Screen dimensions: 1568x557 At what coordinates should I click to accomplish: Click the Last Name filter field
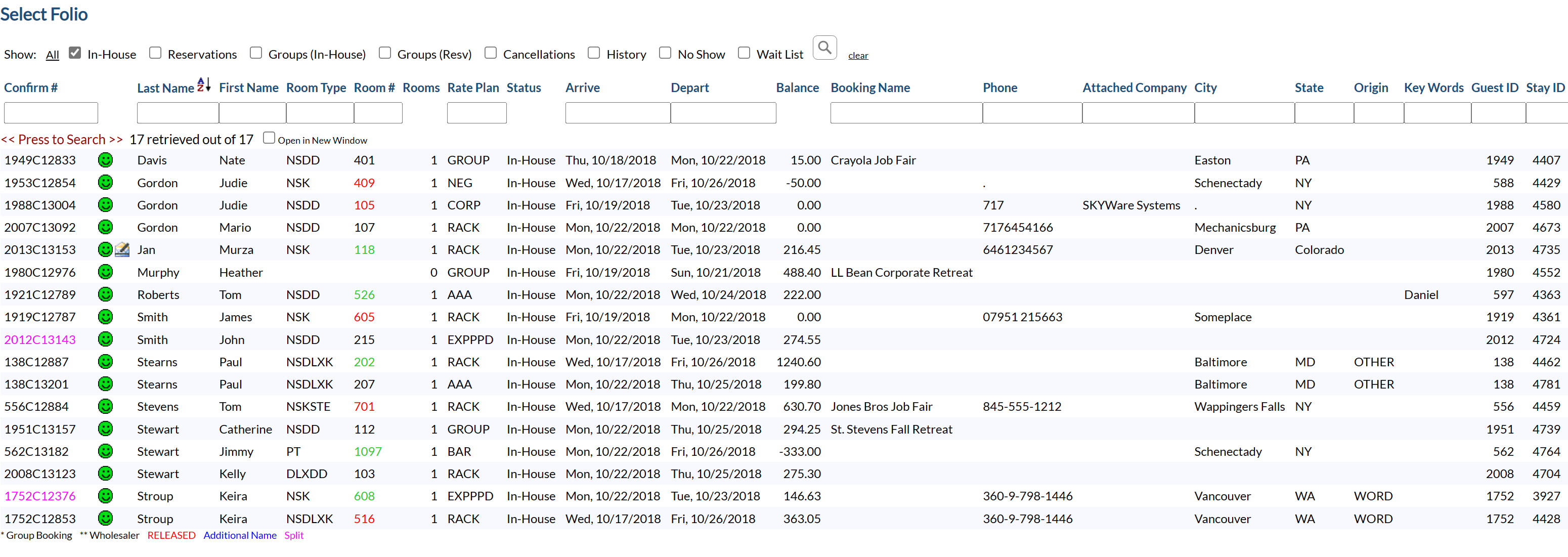[178, 113]
